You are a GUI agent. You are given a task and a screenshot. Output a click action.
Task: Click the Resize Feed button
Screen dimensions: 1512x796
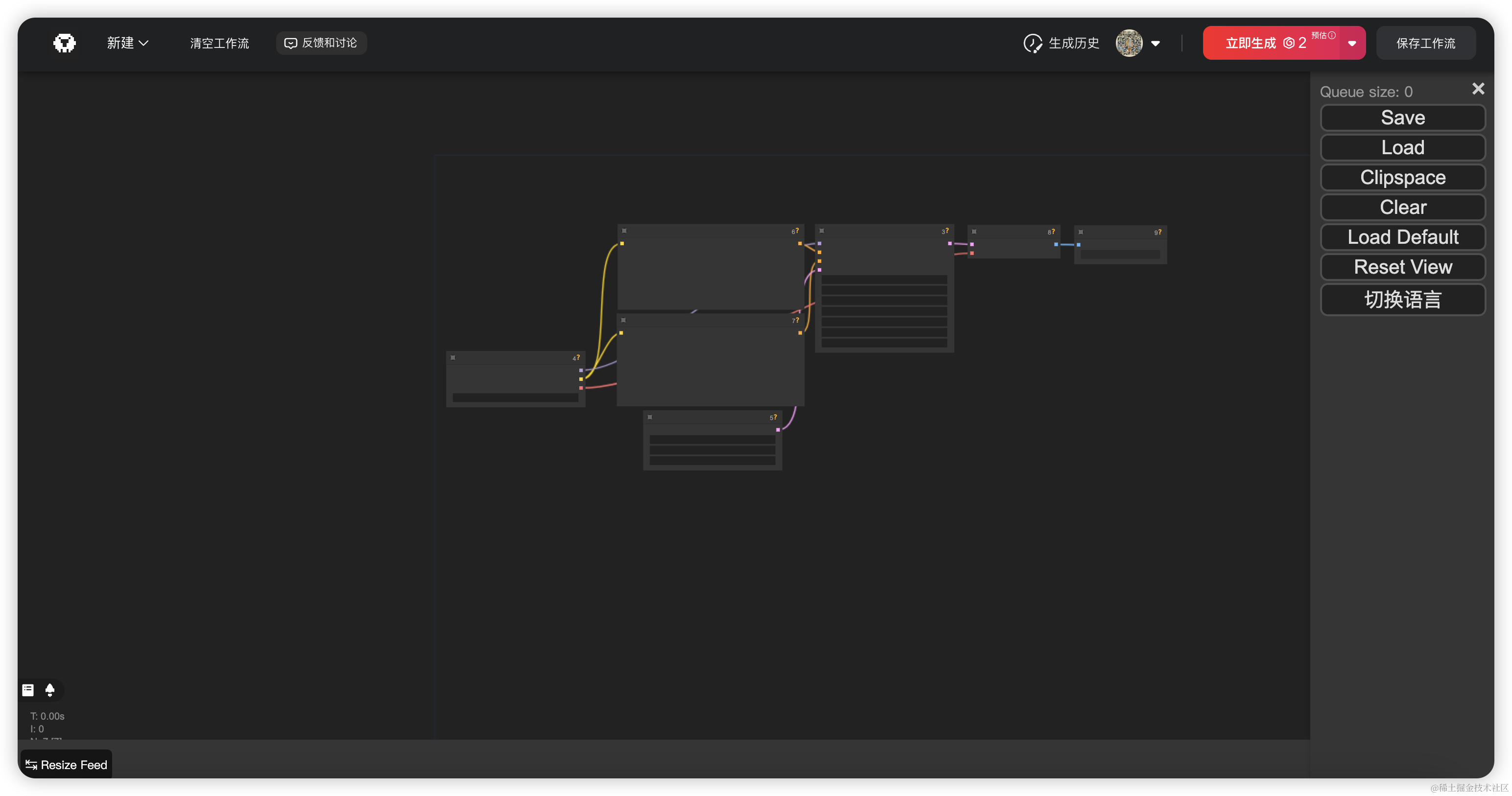[x=66, y=764]
